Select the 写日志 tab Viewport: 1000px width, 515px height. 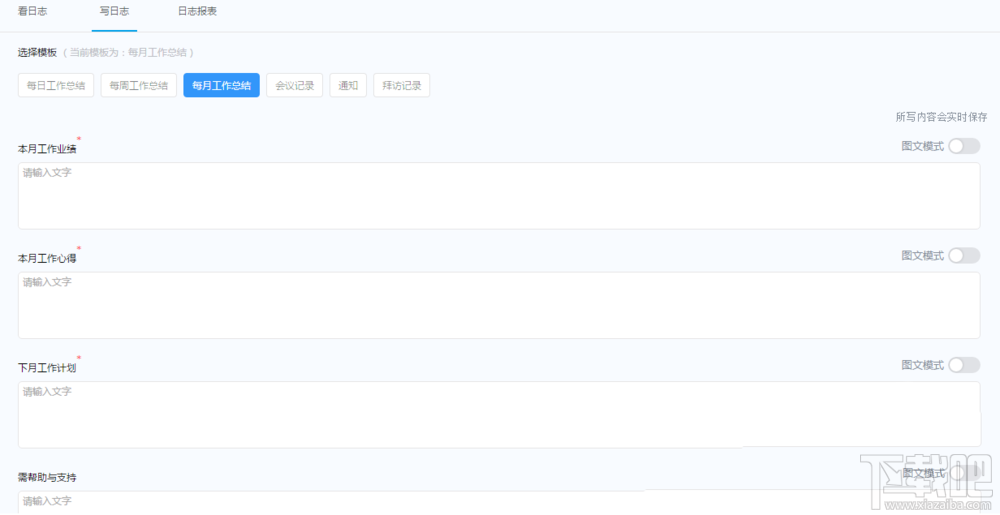(114, 11)
